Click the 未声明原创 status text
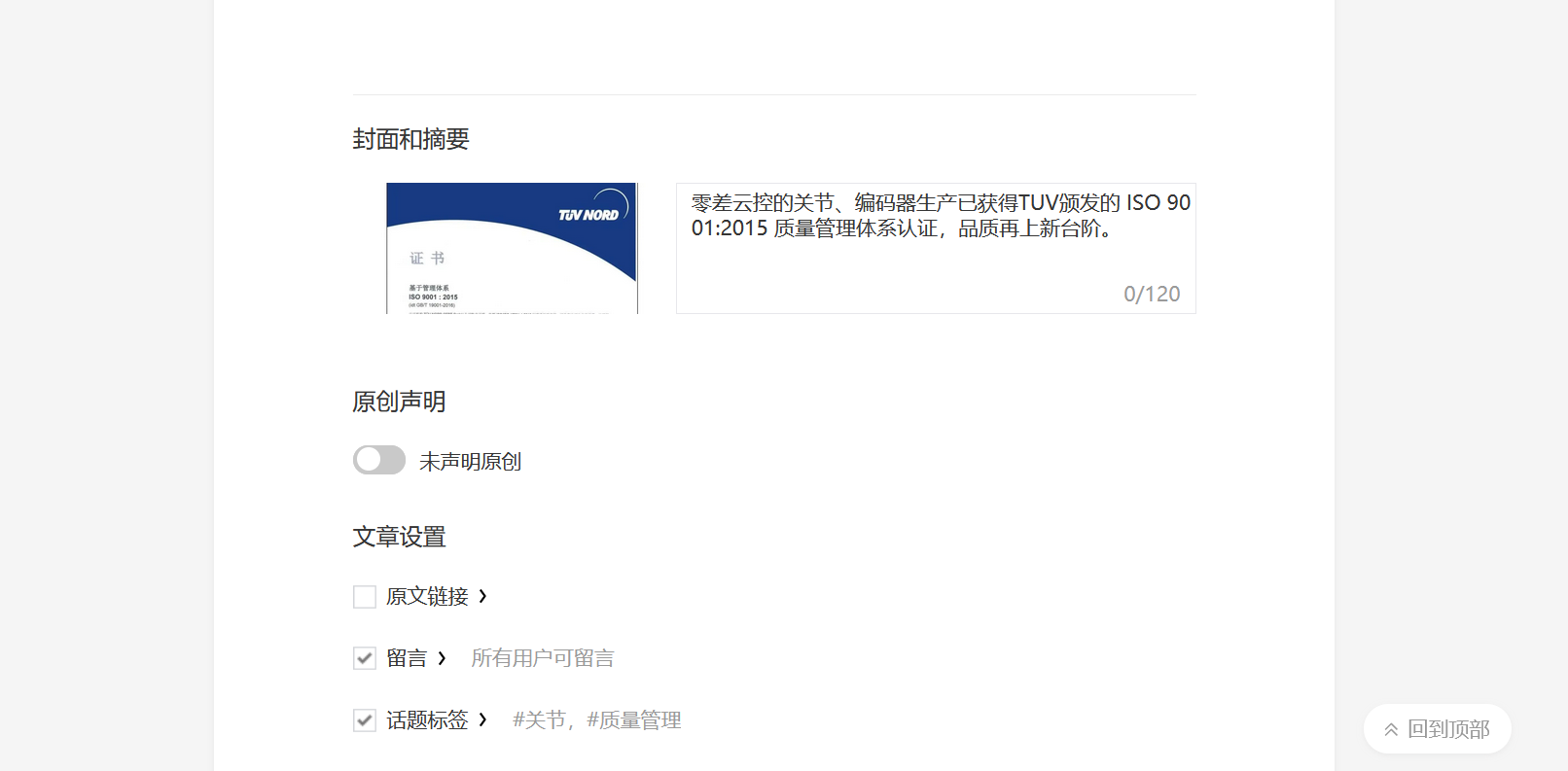 click(471, 462)
